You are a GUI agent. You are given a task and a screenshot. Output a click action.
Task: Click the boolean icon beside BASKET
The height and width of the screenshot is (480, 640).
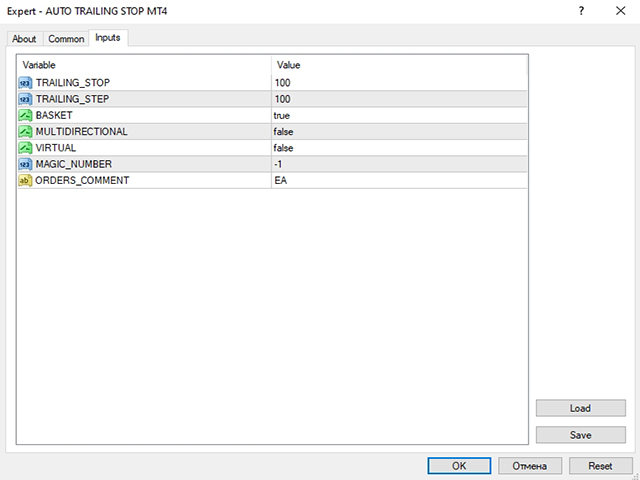click(25, 116)
